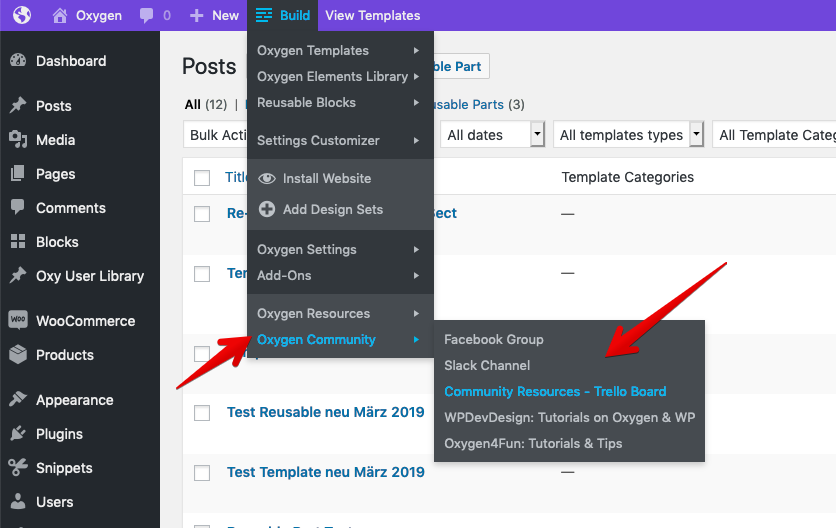Click the Snippets scissors icon
This screenshot has height=528, width=836.
[x=18, y=468]
